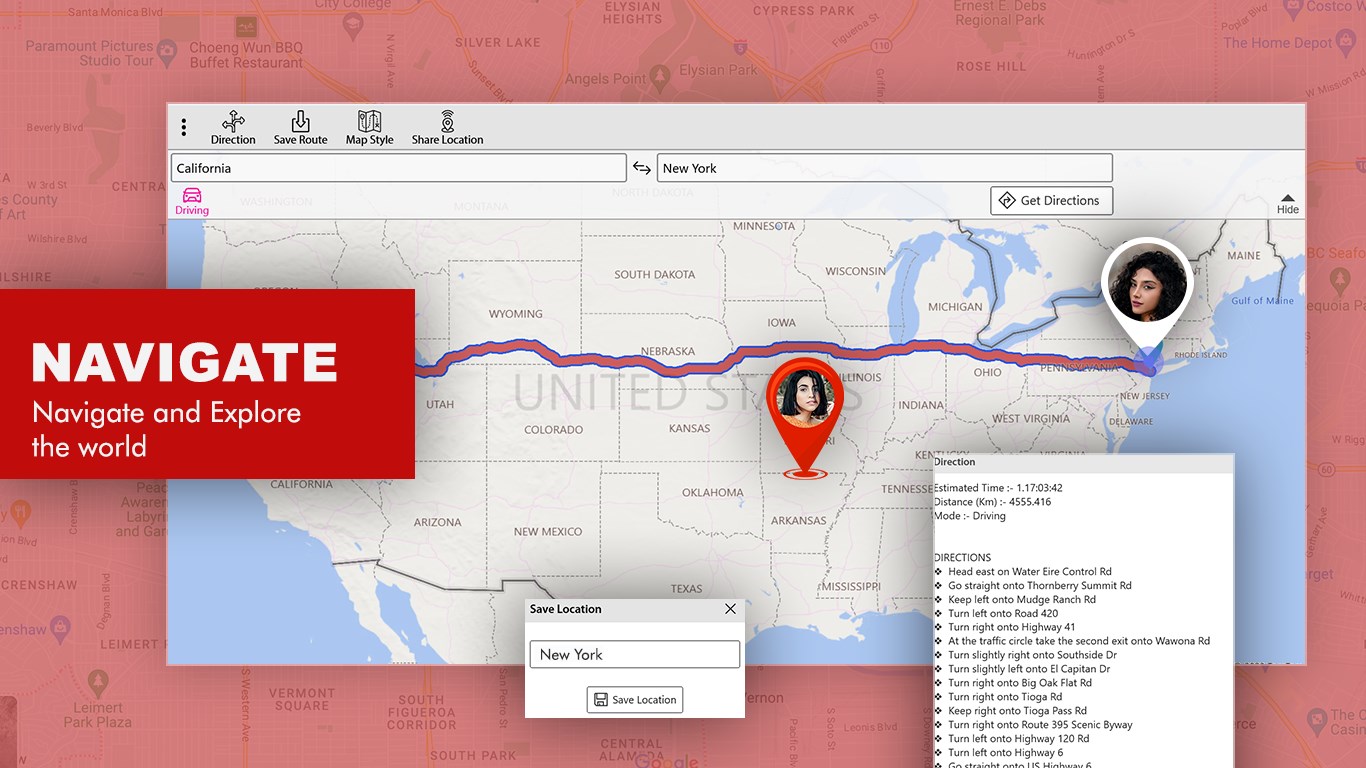Click the NEBRASKA label on the map

(x=667, y=352)
